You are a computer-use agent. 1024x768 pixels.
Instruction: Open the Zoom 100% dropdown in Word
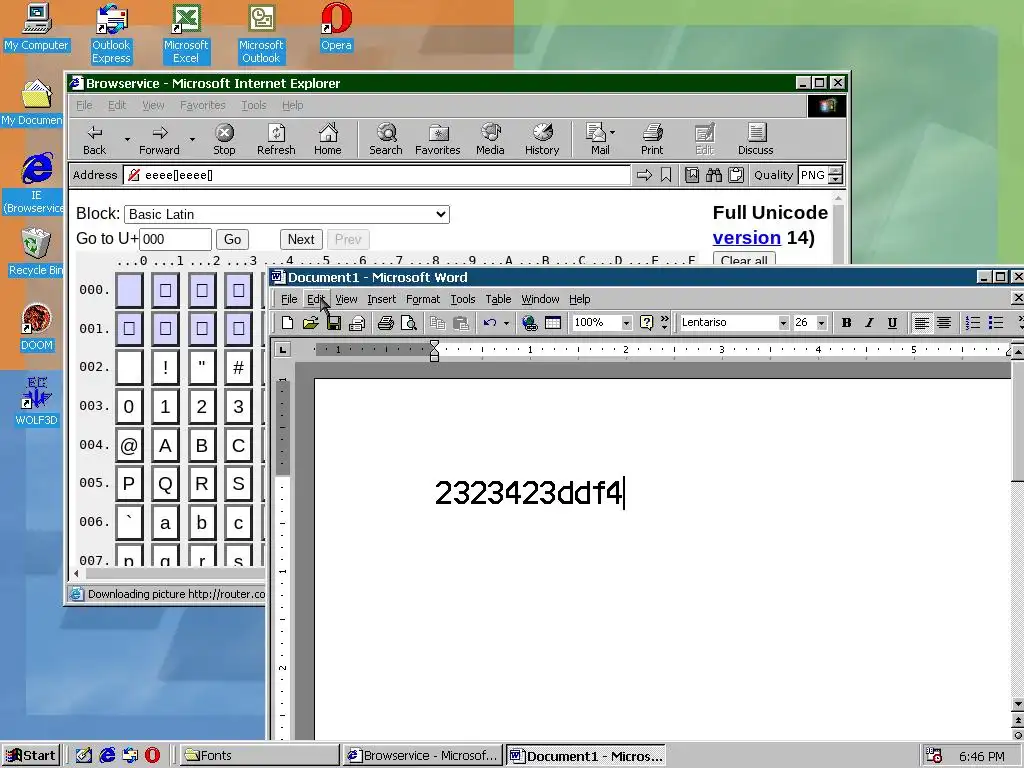point(626,323)
